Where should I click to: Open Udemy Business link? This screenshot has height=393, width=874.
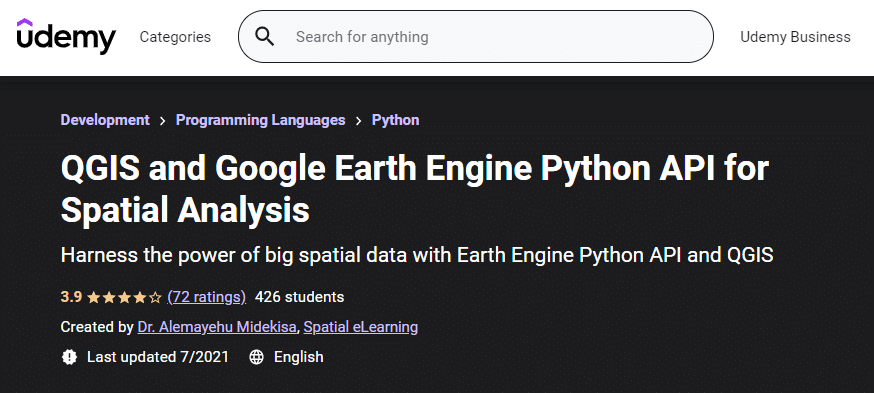point(795,37)
